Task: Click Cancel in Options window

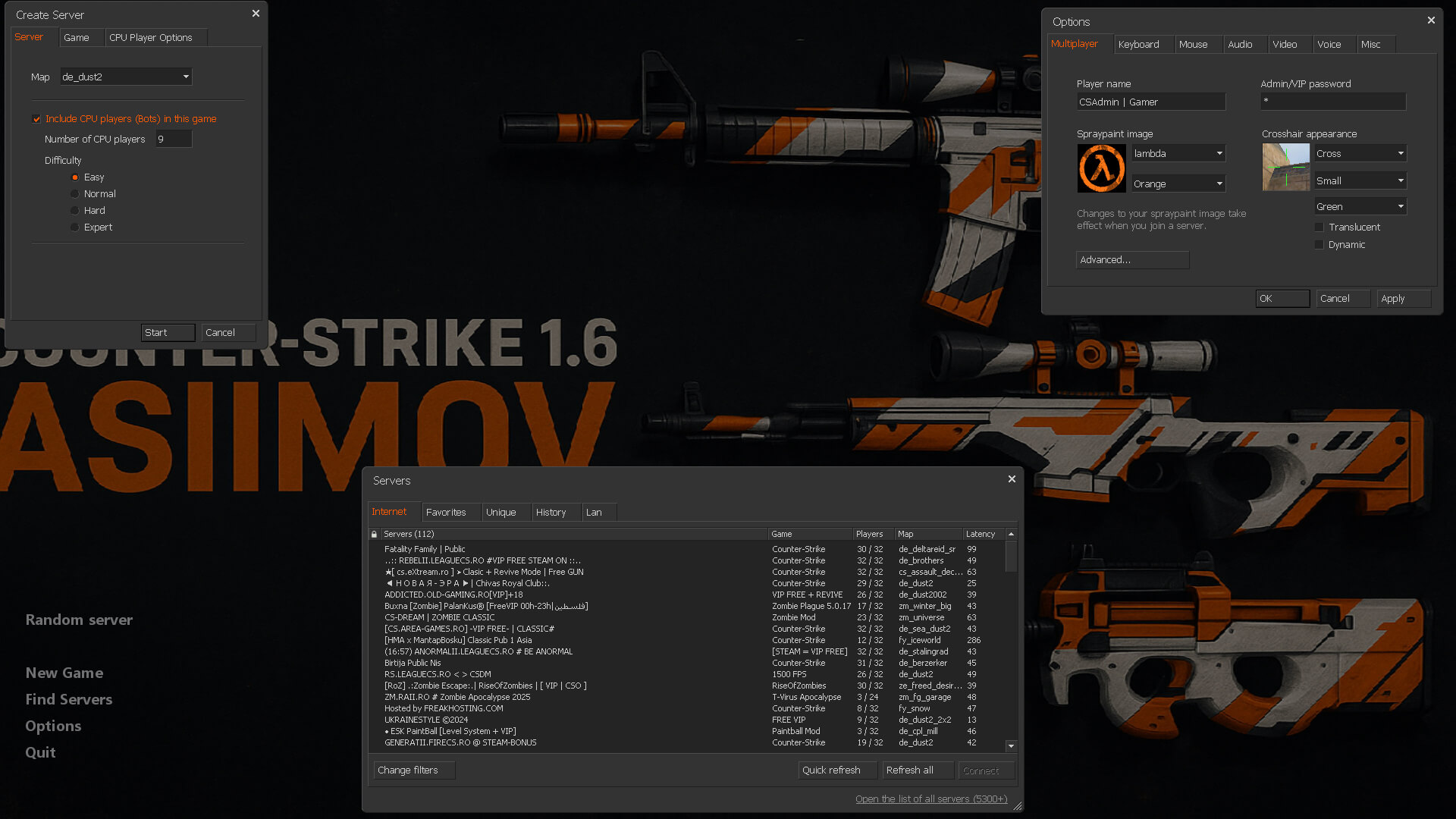Action: pyautogui.click(x=1343, y=298)
